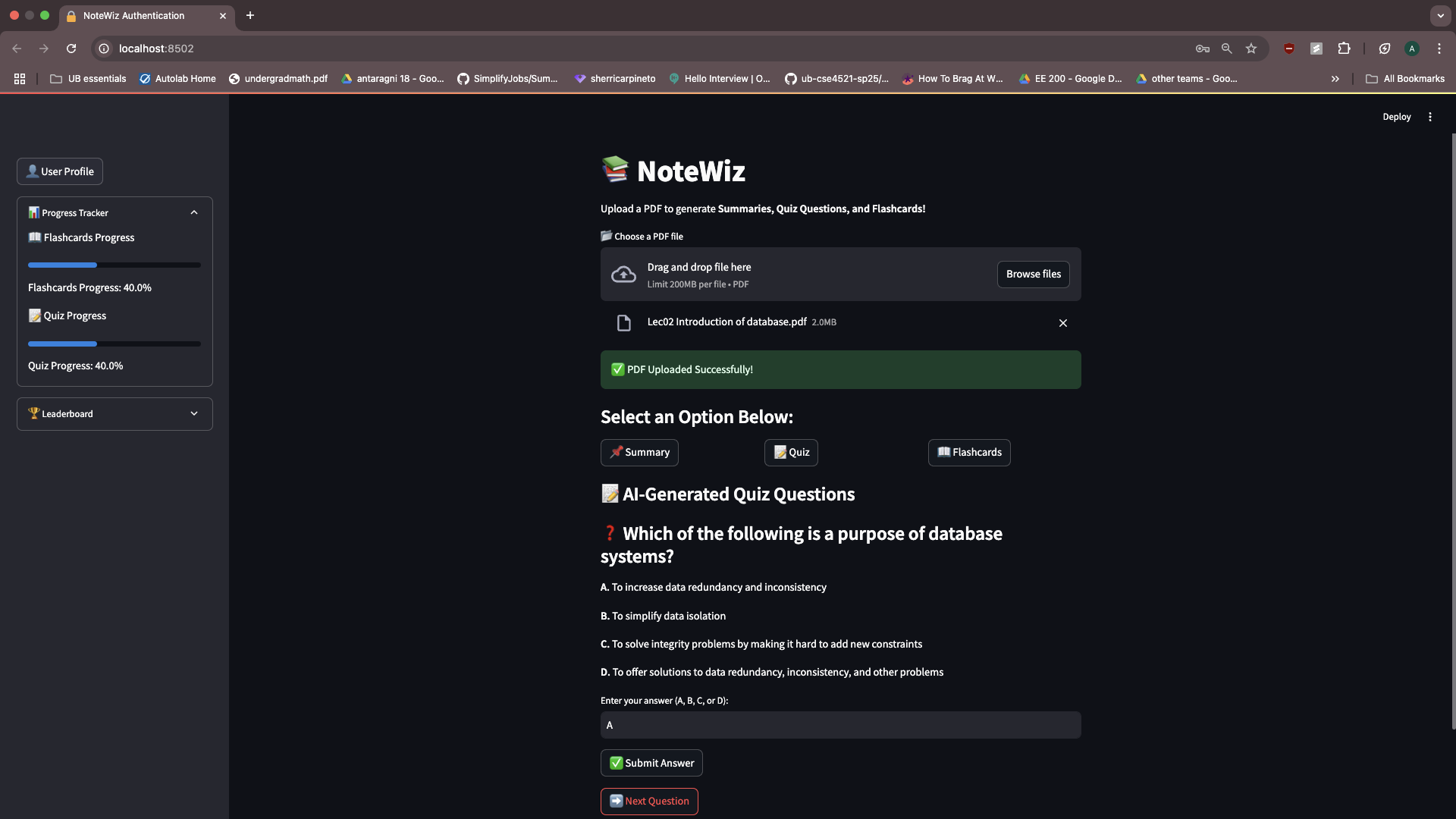Open the Streamlit three-dot main menu
The width and height of the screenshot is (1456, 819).
[x=1430, y=117]
